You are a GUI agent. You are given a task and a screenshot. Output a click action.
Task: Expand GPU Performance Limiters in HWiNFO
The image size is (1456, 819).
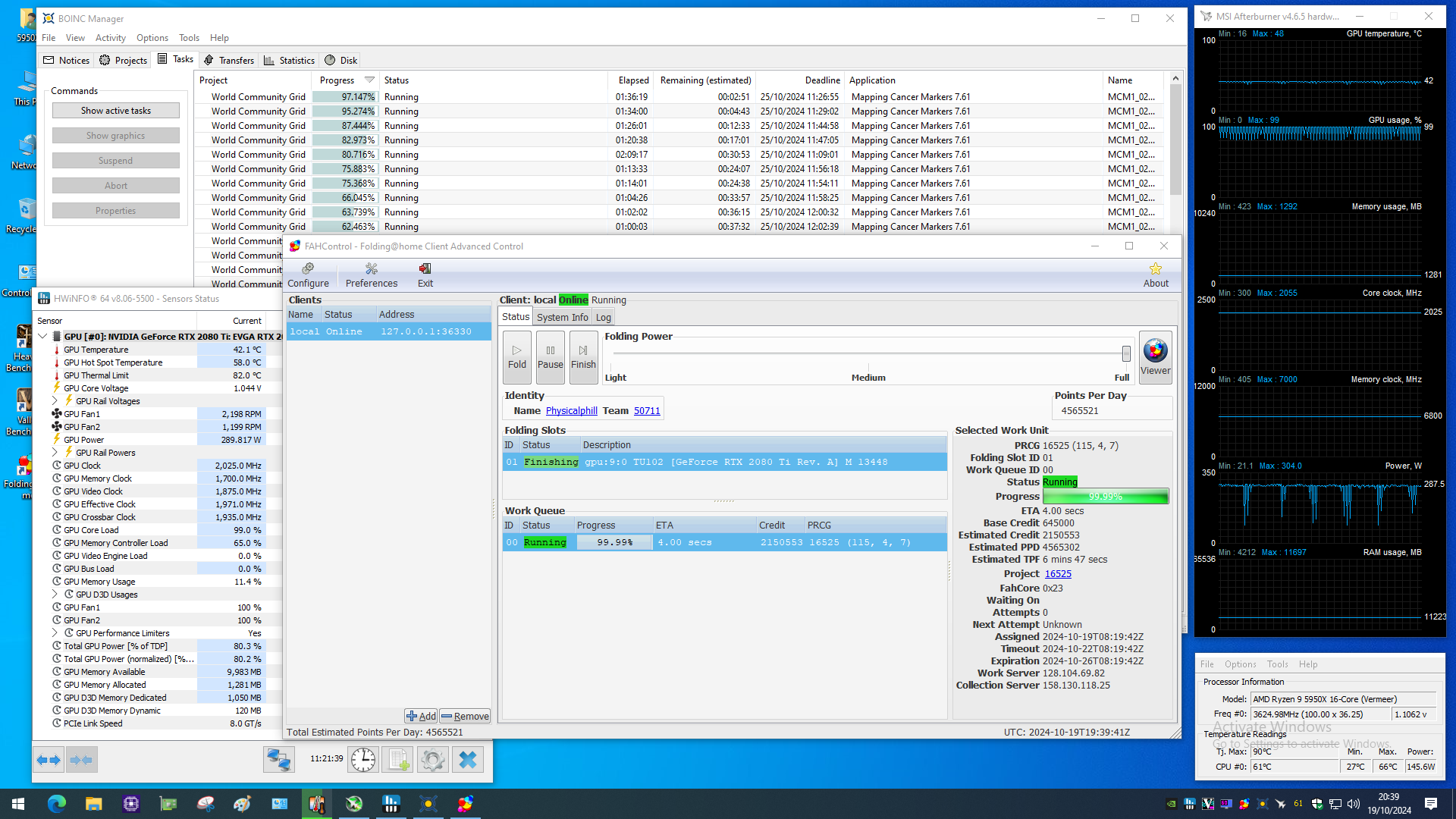tap(55, 632)
